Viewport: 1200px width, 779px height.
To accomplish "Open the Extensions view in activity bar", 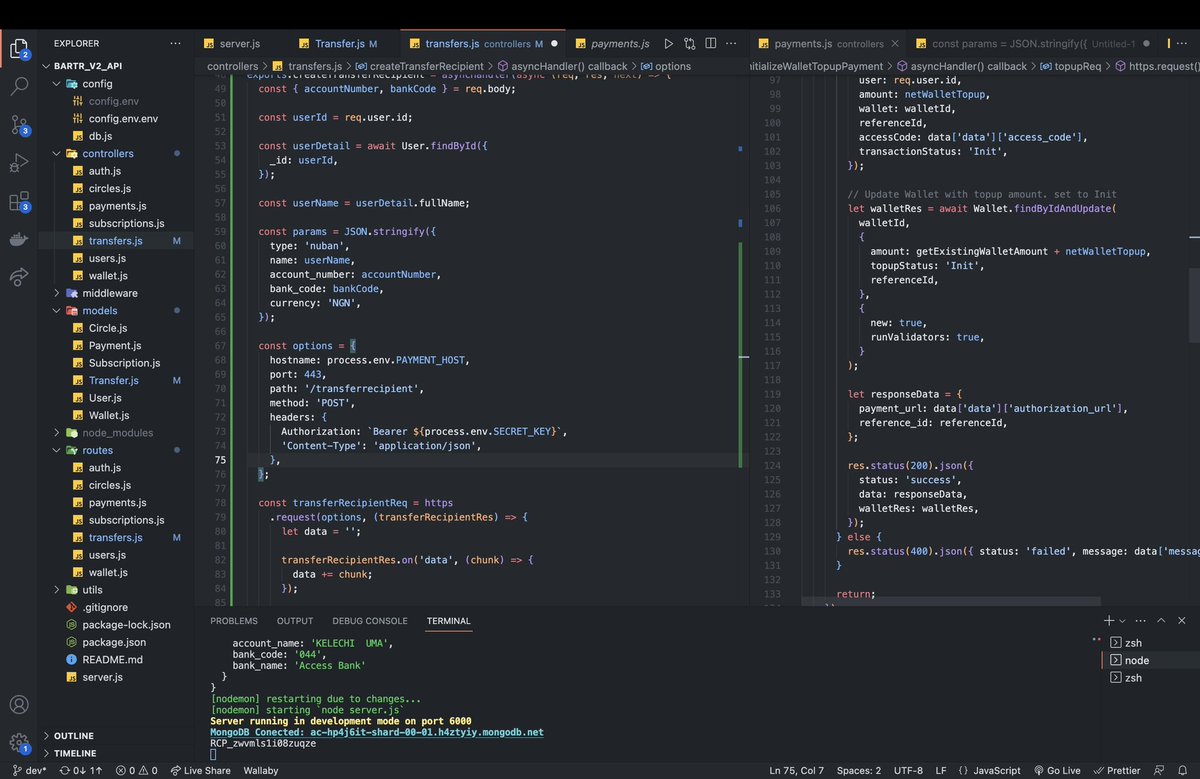I will [19, 202].
